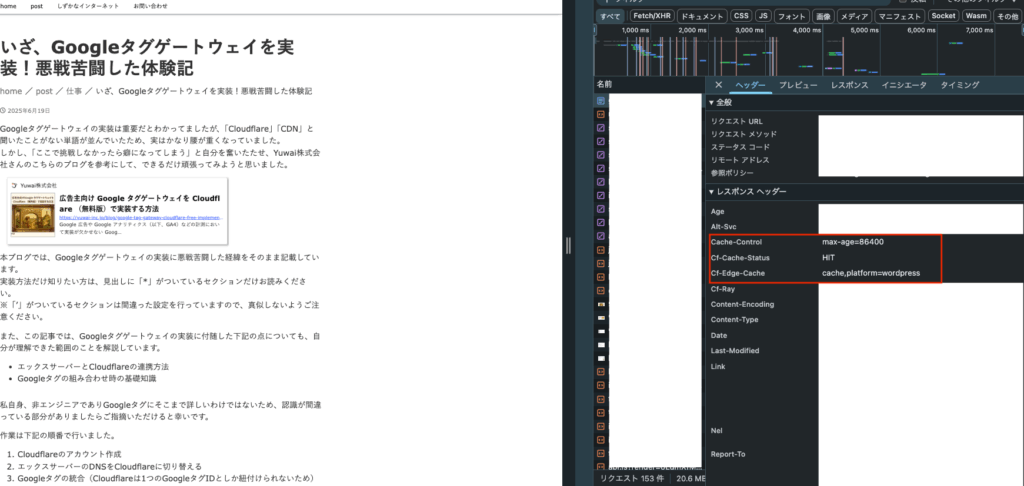Select the HIT header value
This screenshot has width=1024, height=486.
coord(828,257)
